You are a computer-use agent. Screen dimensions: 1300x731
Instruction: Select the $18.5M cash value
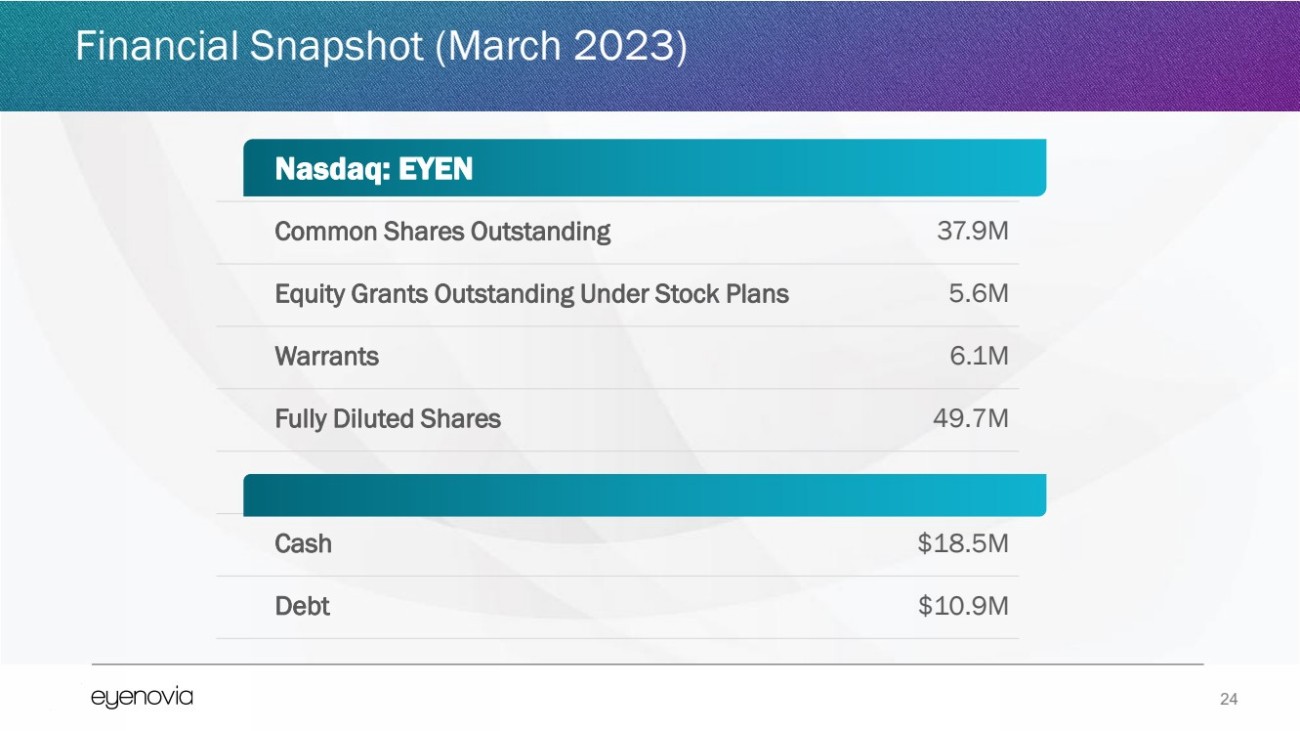[963, 544]
